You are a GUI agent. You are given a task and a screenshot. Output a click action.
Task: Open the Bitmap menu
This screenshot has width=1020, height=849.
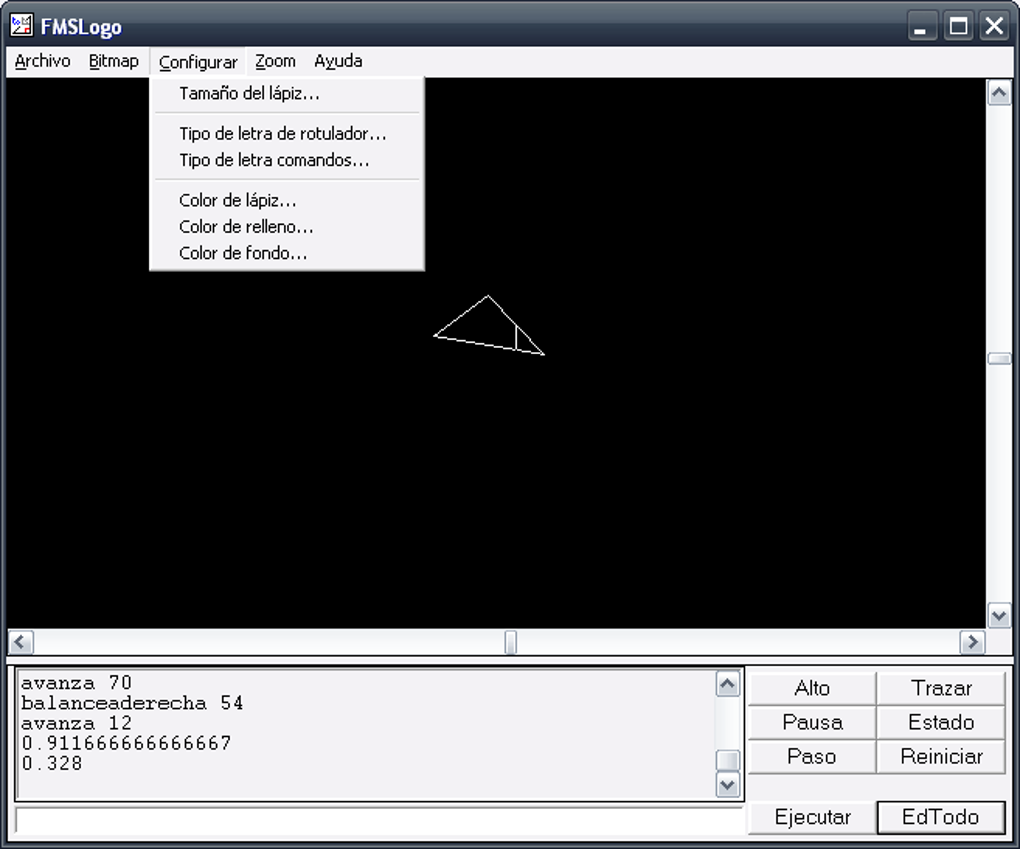[113, 61]
